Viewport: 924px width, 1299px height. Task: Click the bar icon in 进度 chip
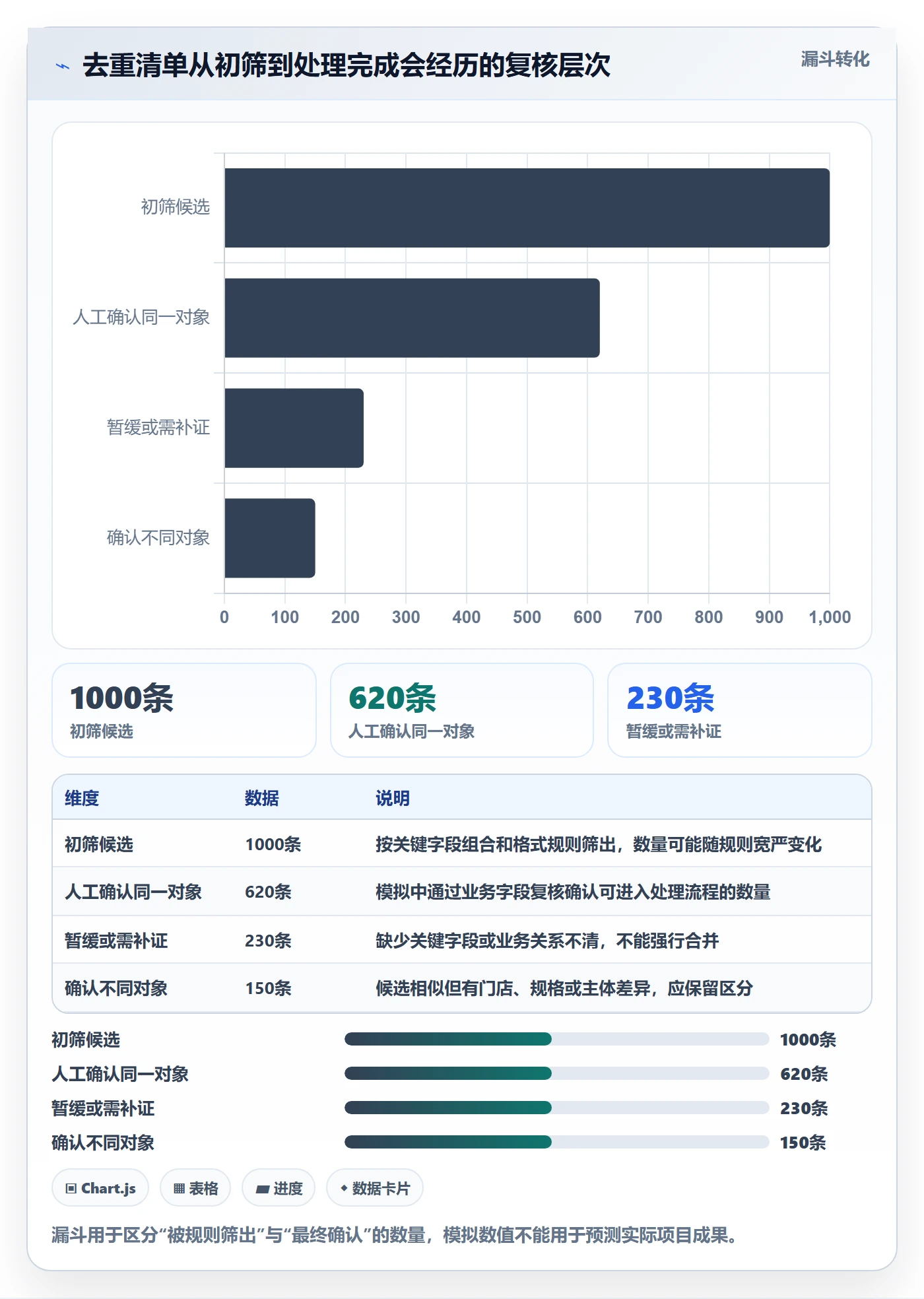[x=263, y=1189]
